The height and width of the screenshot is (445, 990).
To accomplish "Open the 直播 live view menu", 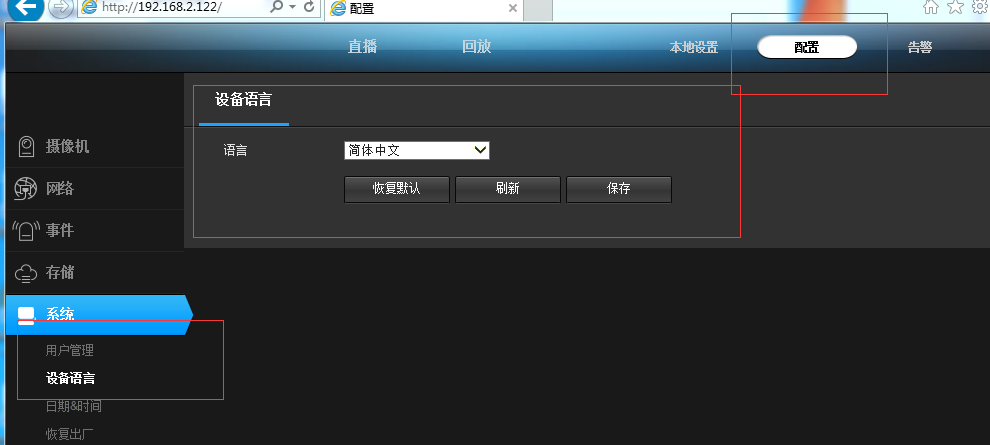I will point(362,47).
